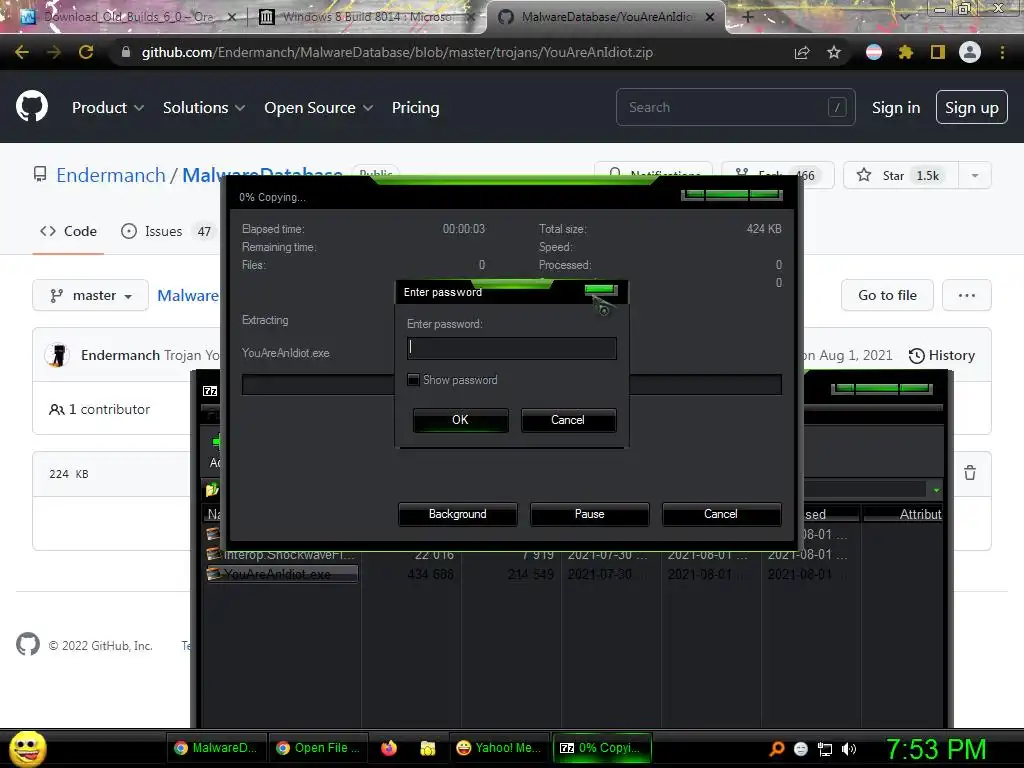The width and height of the screenshot is (1024, 768).
Task: Switch to Windows 8 Build 8014 tab
Action: click(366, 17)
